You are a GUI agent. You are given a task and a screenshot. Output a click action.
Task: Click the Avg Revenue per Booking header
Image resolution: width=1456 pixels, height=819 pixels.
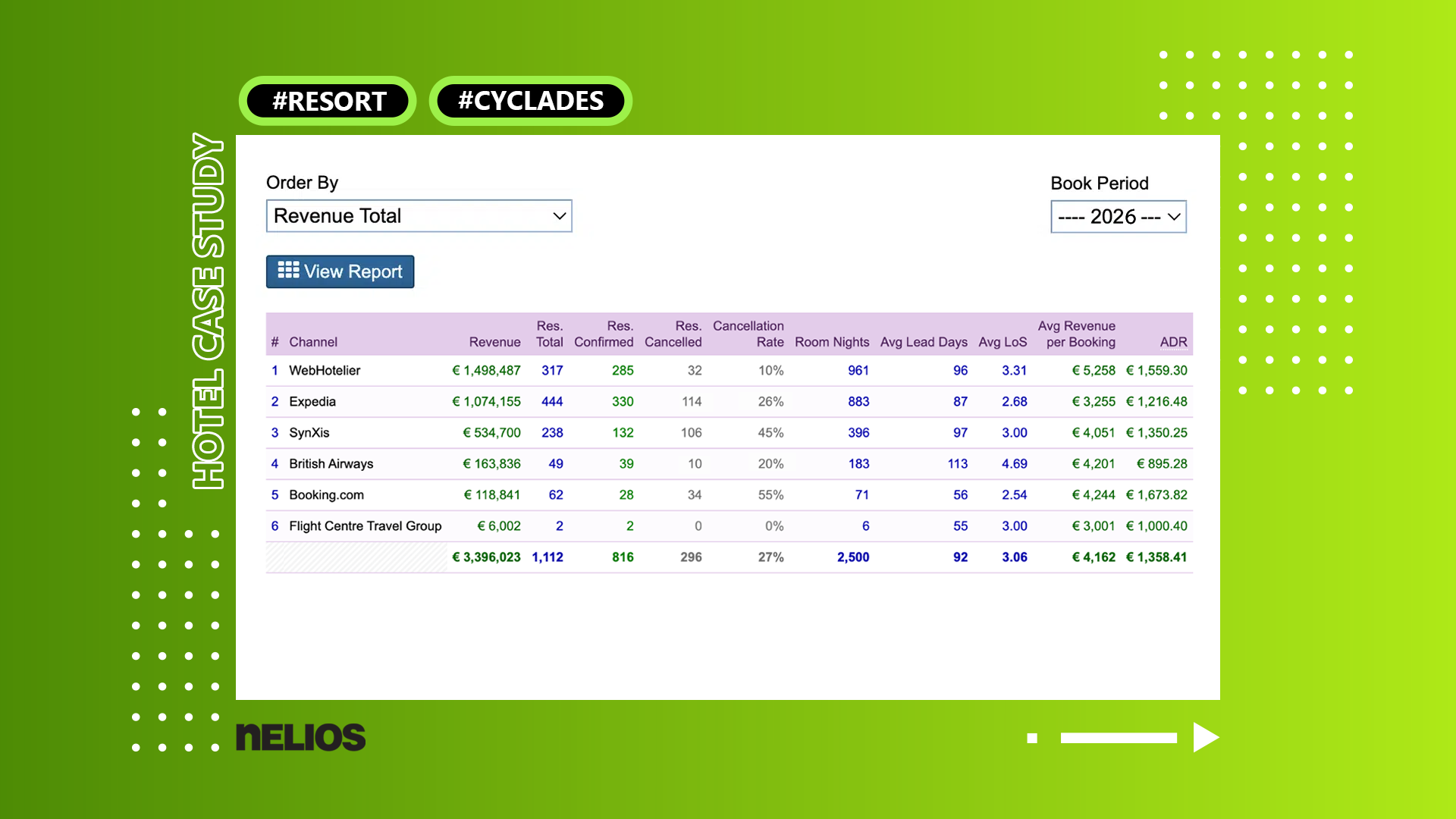point(1077,334)
